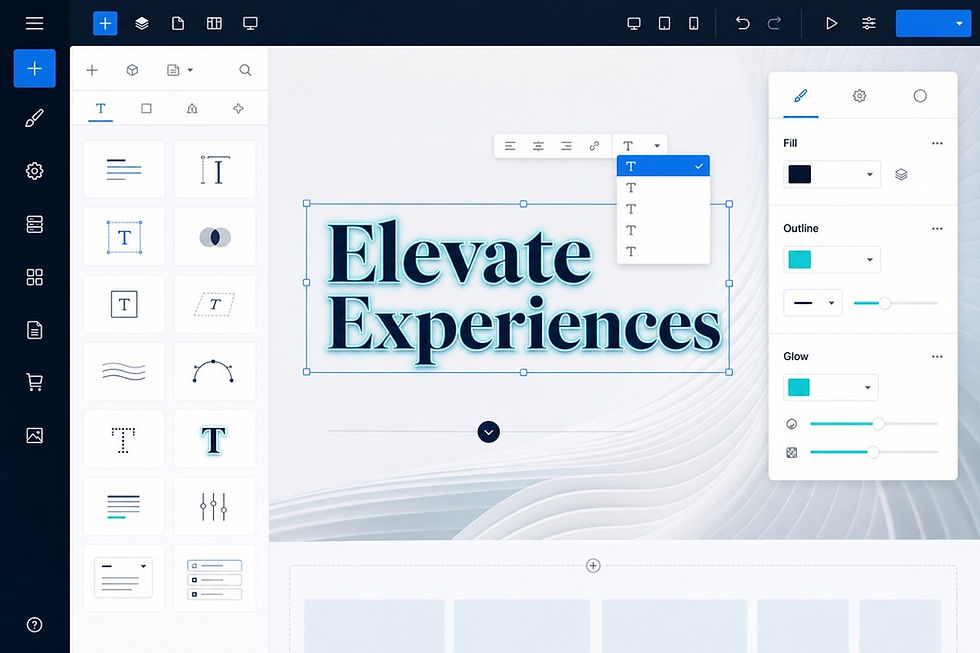This screenshot has height=653, width=980.
Task: Click the monitor icon beside the table icon
Action: coord(250,24)
